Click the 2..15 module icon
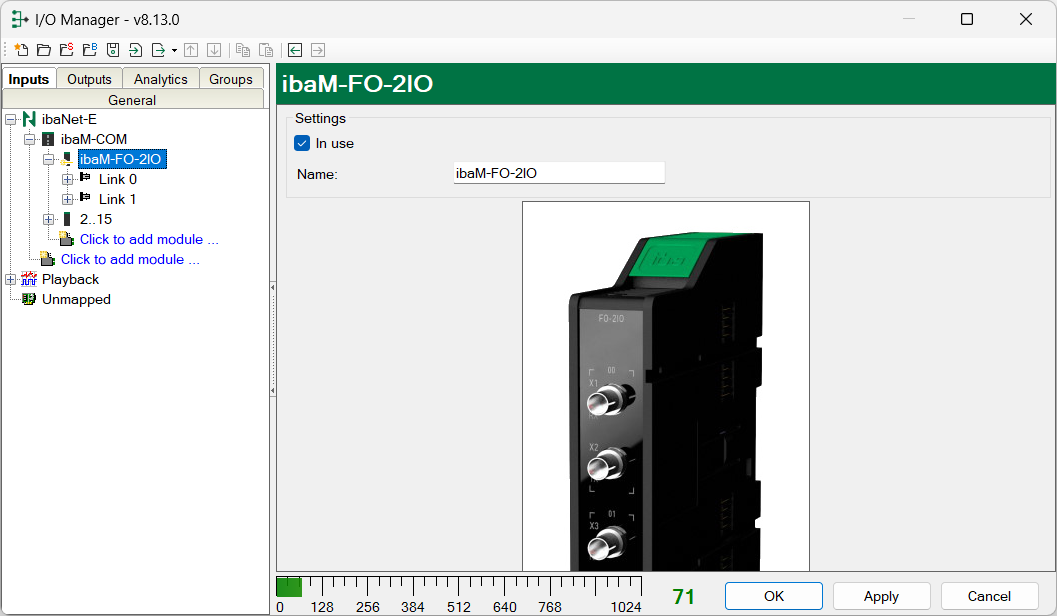1057x616 pixels. click(67, 219)
